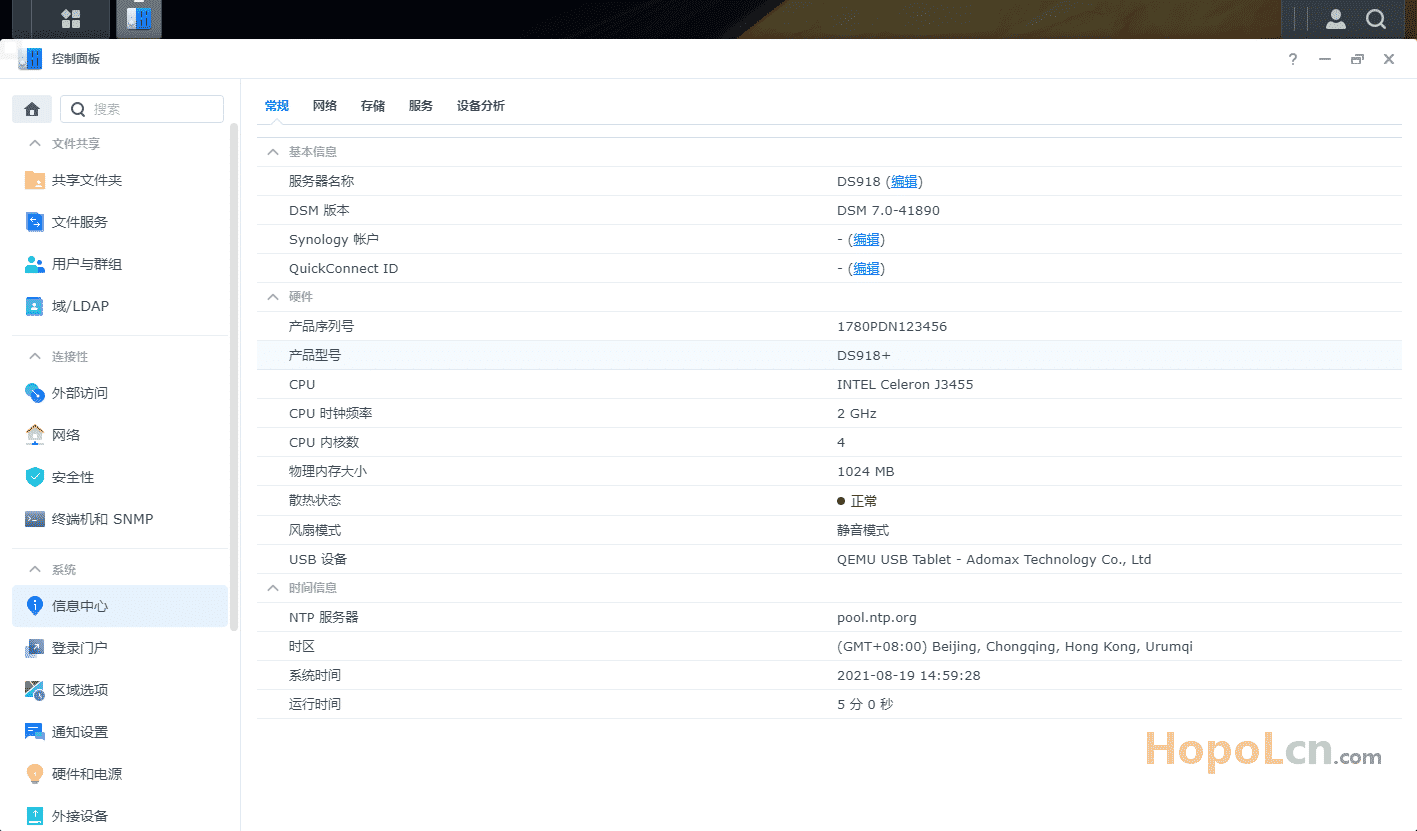This screenshot has height=831, width=1417.
Task: Select serial number 1780PDN123456
Action: click(x=892, y=327)
